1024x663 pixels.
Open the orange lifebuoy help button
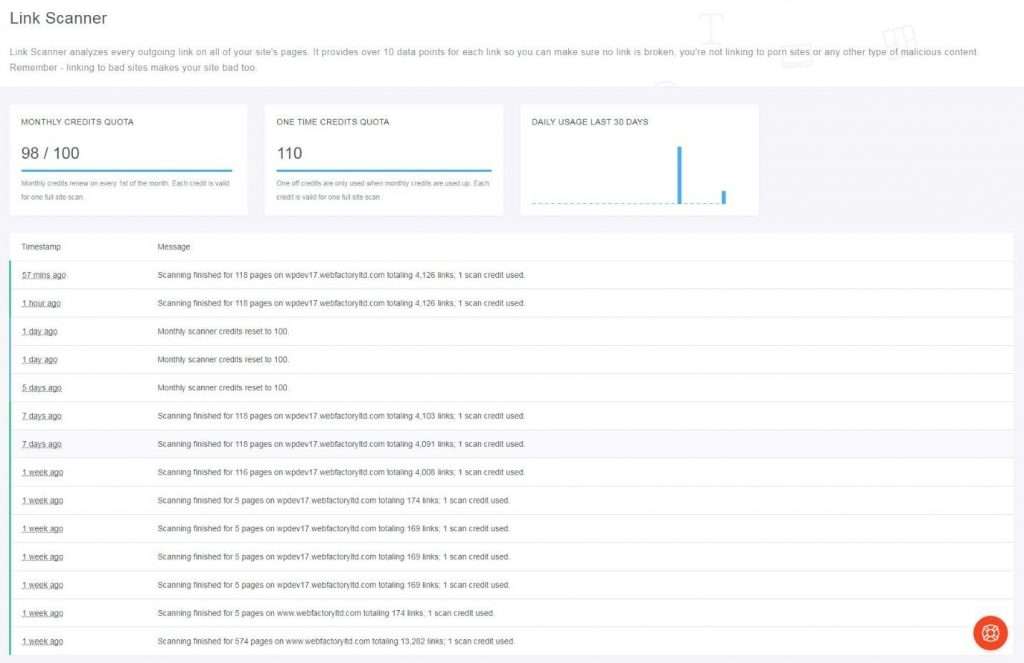[990, 633]
